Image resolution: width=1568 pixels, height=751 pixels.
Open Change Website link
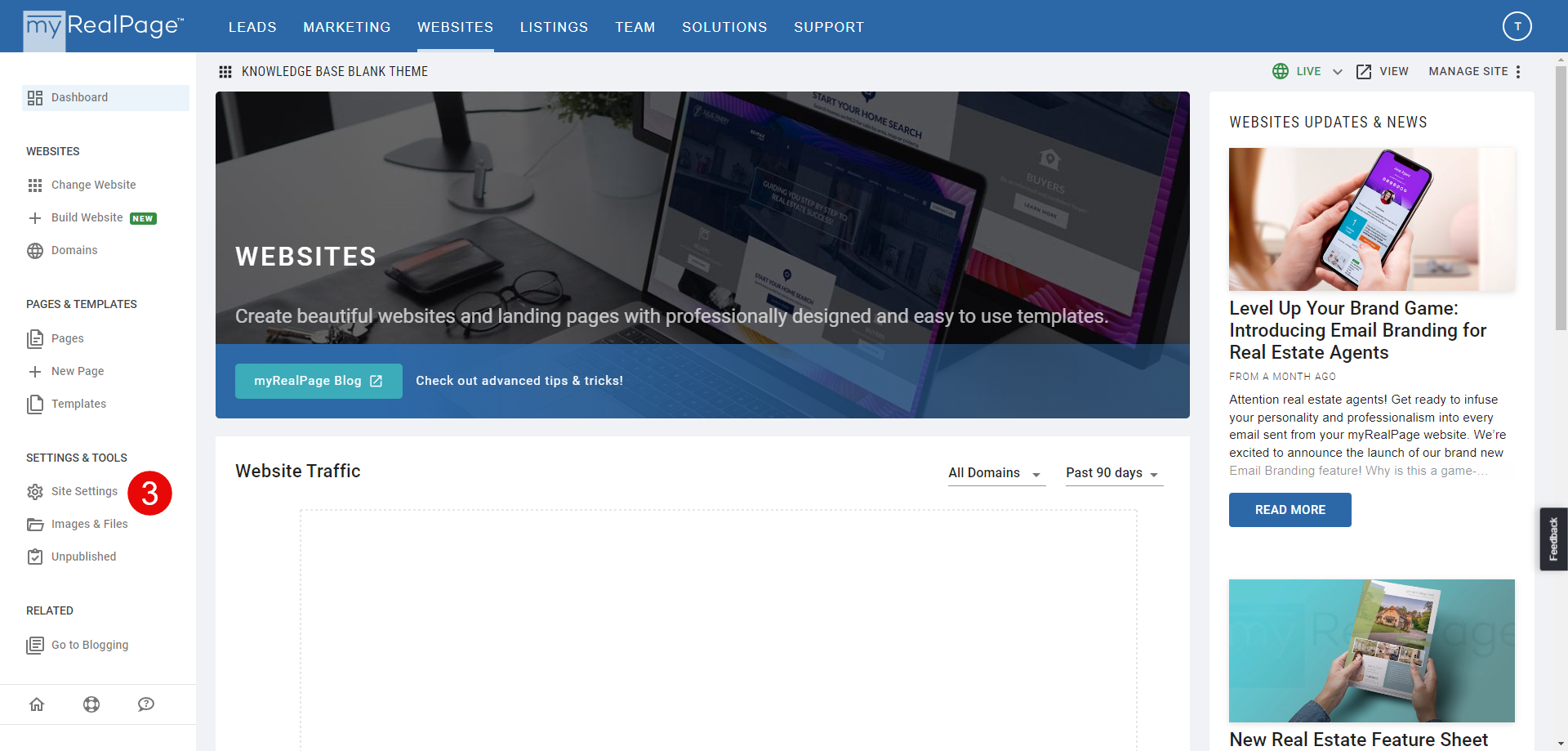(x=94, y=186)
